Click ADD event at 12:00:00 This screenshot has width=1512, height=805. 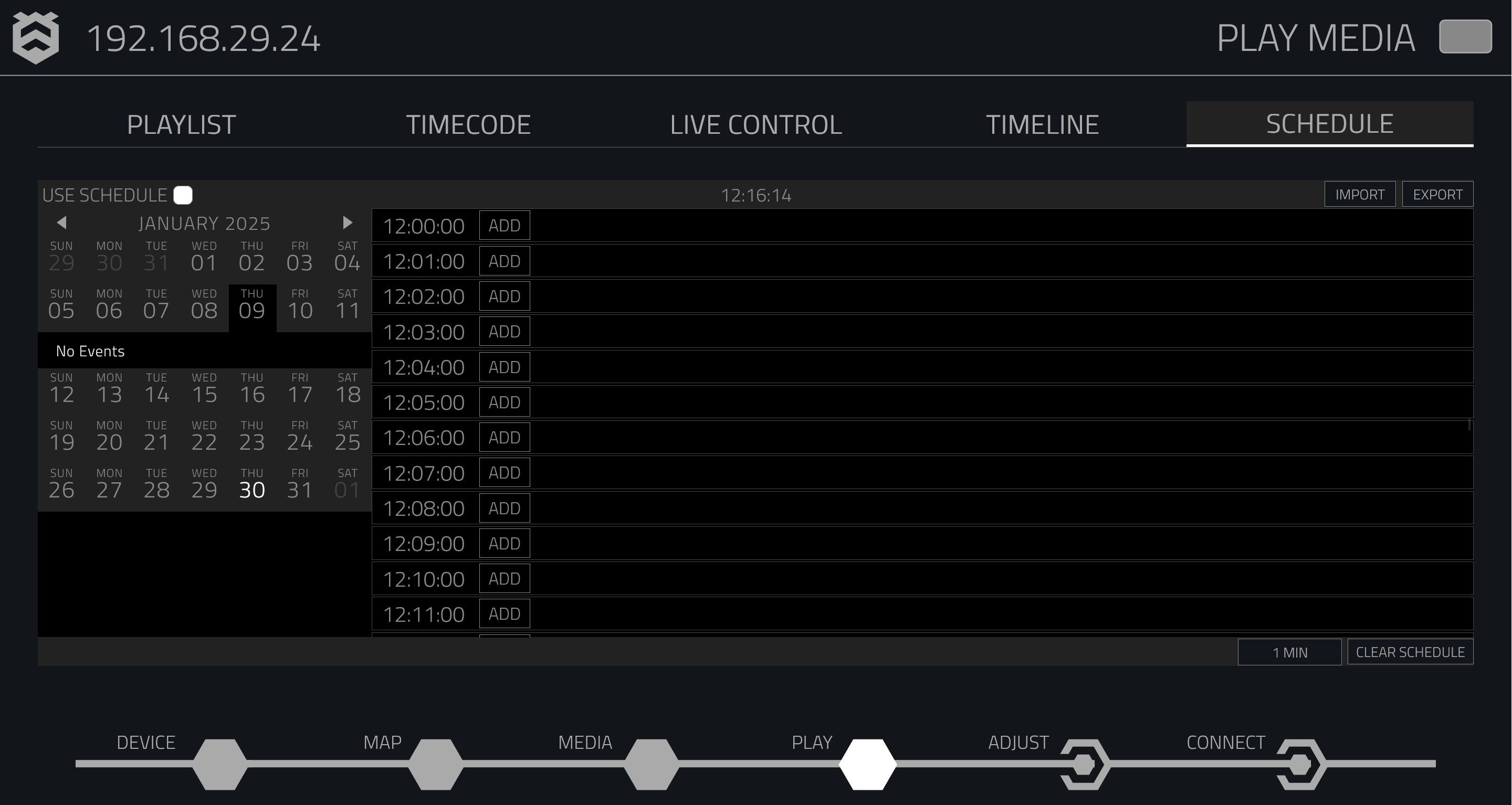(x=503, y=226)
